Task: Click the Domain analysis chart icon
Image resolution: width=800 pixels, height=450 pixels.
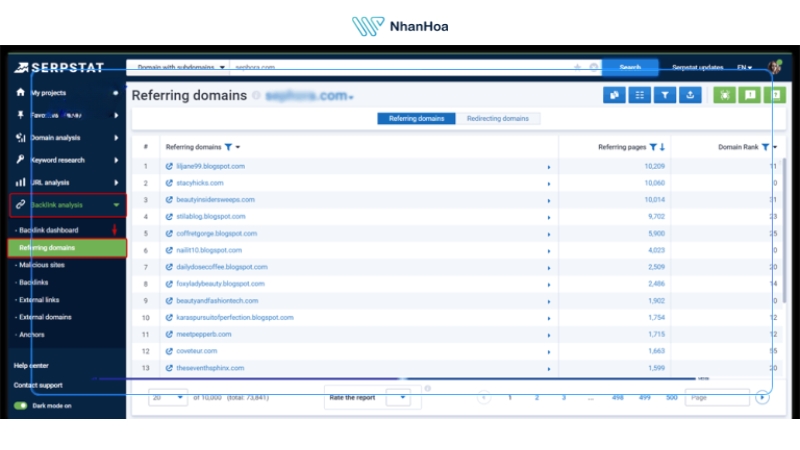Action: (x=20, y=137)
